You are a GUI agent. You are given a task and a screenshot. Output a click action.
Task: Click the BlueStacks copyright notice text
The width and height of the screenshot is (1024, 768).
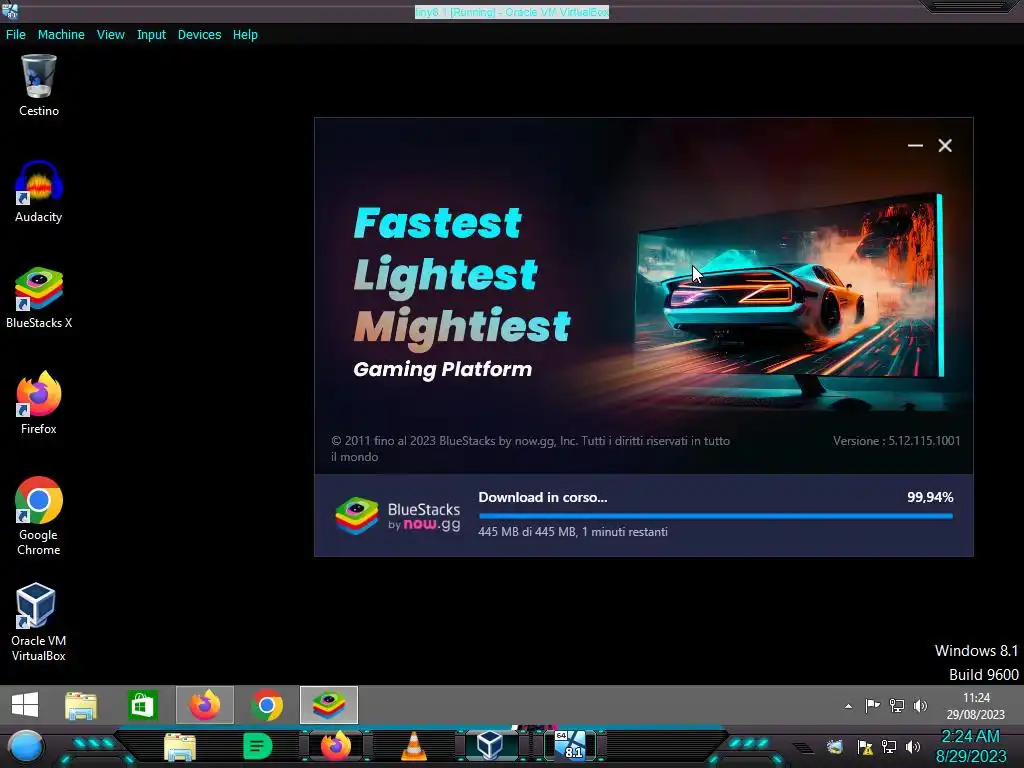530,449
